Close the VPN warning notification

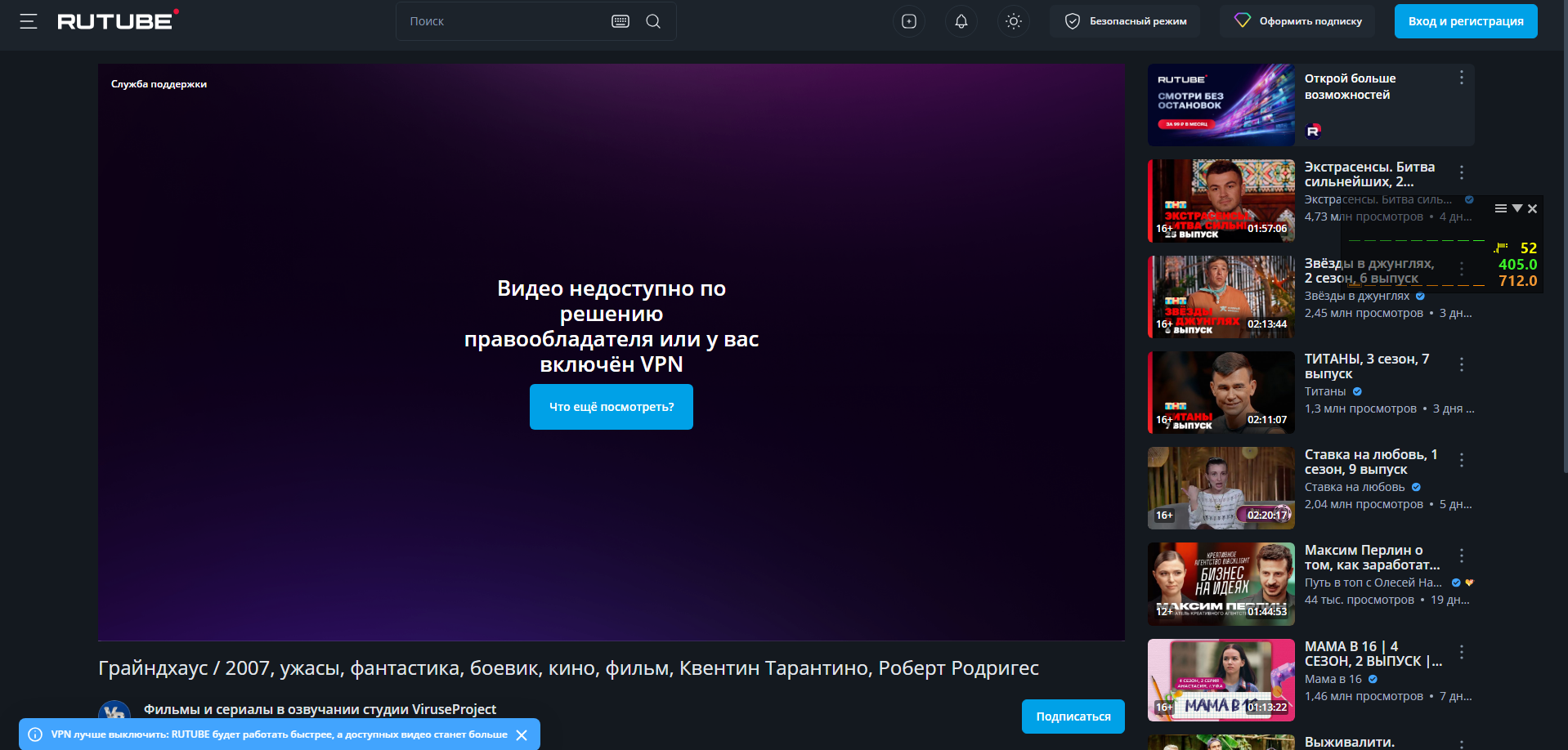(x=522, y=734)
